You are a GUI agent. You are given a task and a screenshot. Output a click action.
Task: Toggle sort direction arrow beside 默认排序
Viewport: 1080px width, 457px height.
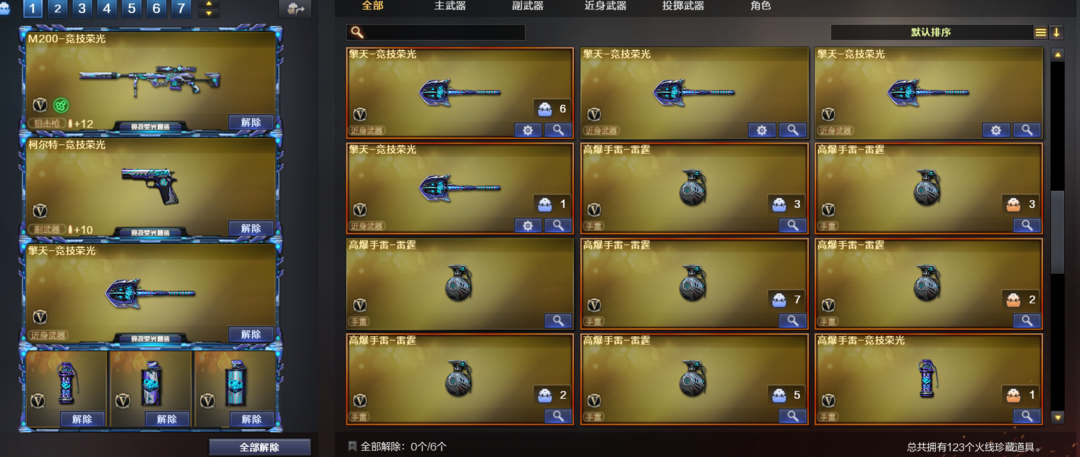[1057, 32]
